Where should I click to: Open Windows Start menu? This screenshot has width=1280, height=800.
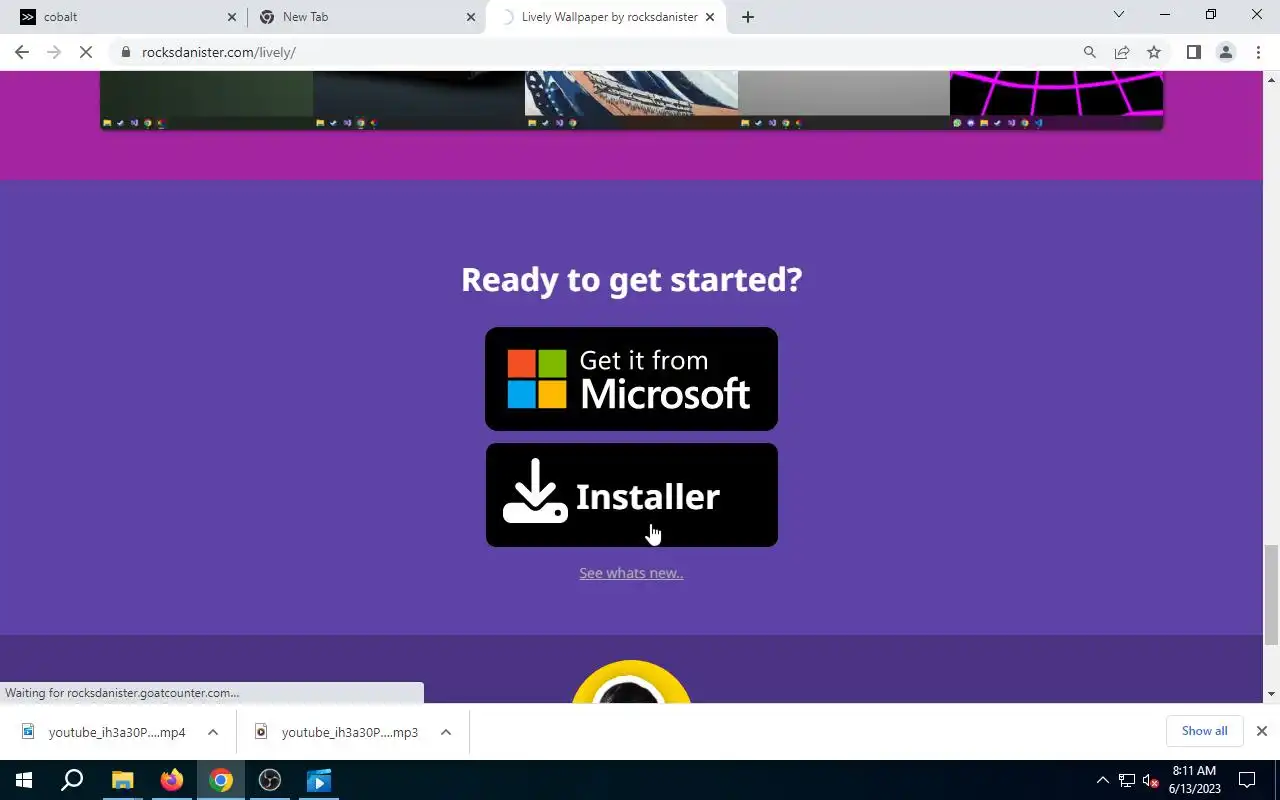24,780
